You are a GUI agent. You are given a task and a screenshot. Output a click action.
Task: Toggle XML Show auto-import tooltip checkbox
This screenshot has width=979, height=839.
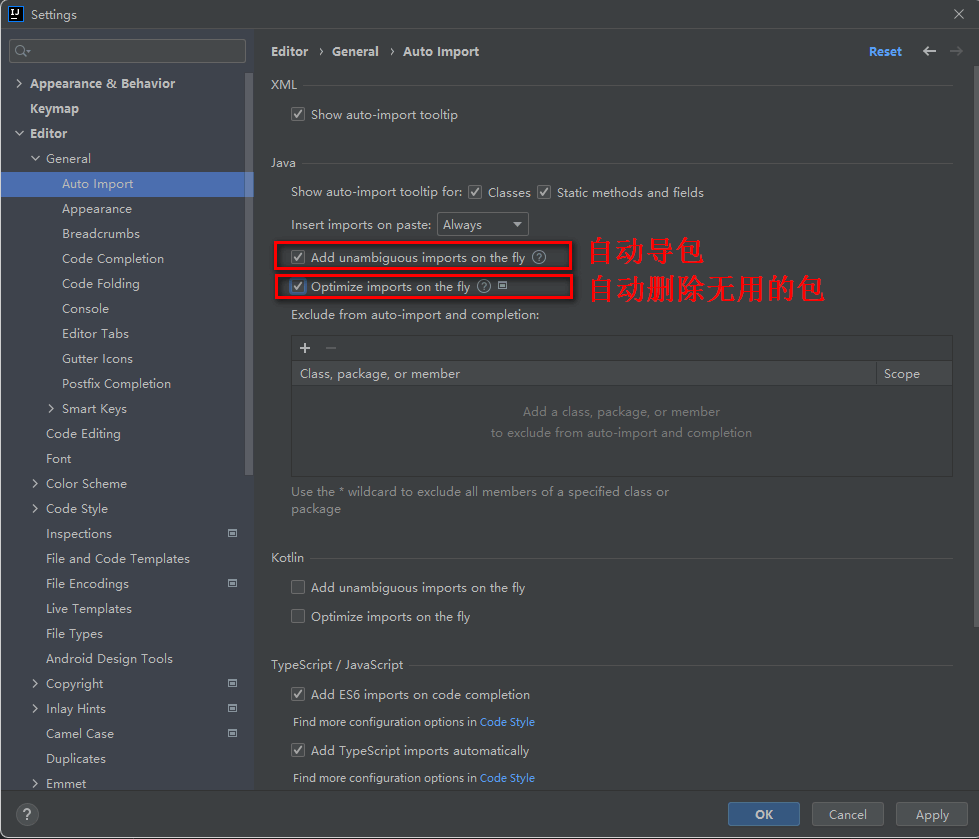(298, 114)
